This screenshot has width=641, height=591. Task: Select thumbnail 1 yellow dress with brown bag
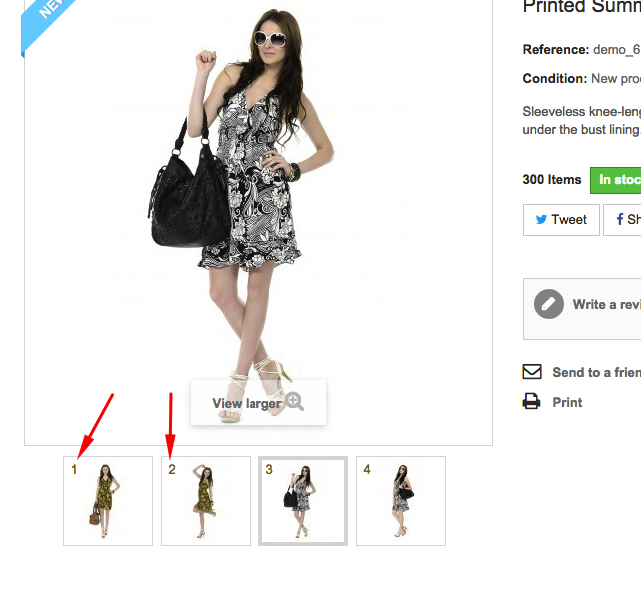tap(108, 501)
